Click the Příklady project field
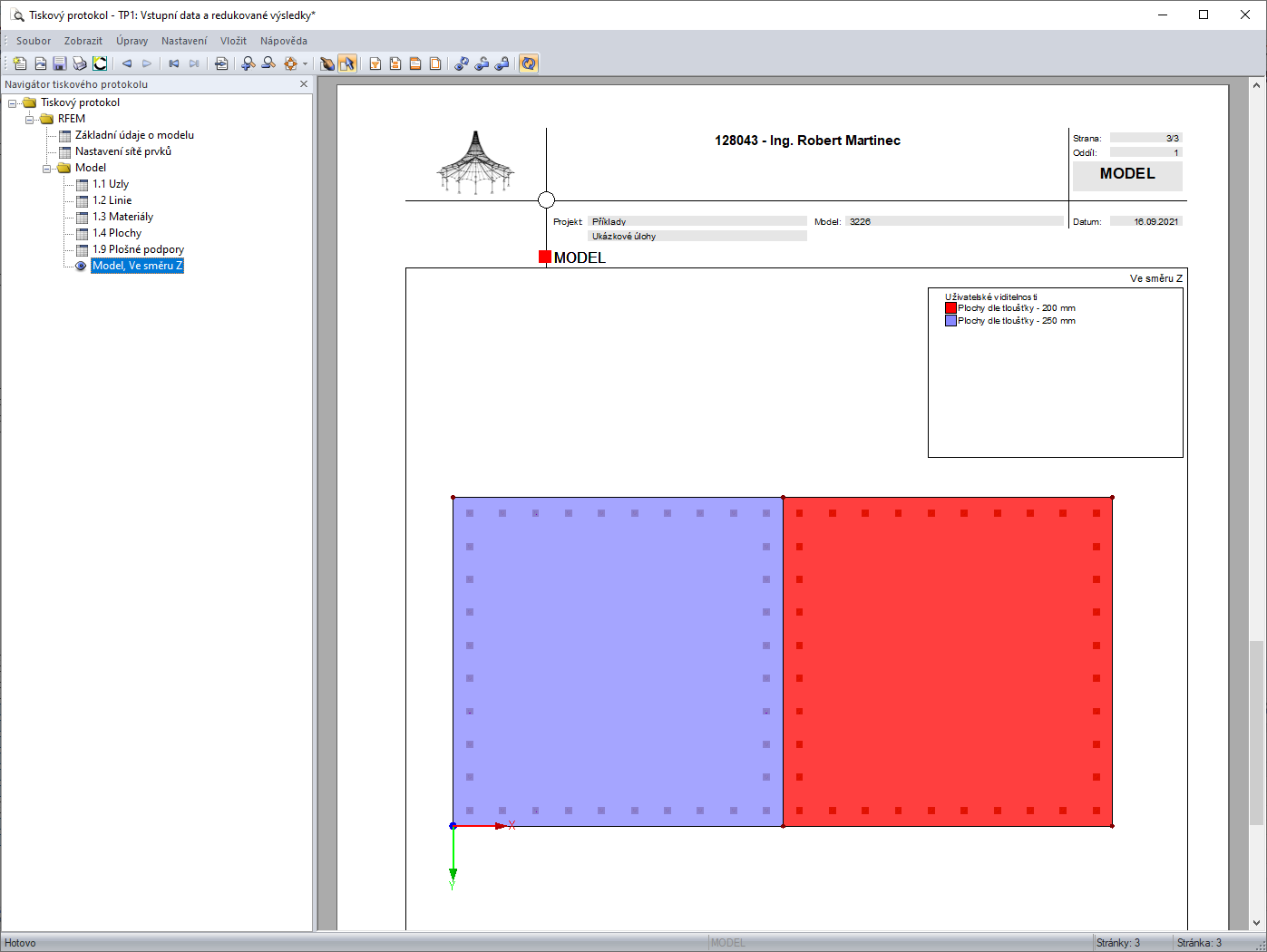 coord(697,221)
